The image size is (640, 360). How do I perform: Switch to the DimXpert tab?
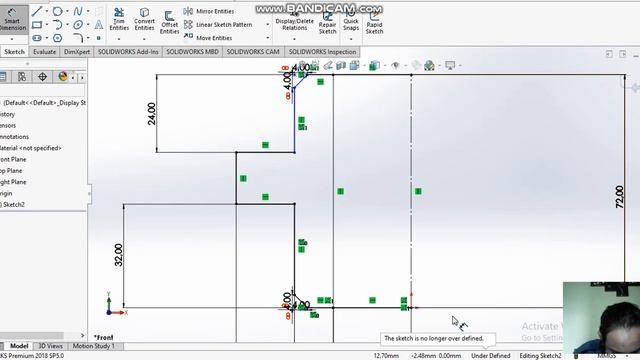pos(77,52)
